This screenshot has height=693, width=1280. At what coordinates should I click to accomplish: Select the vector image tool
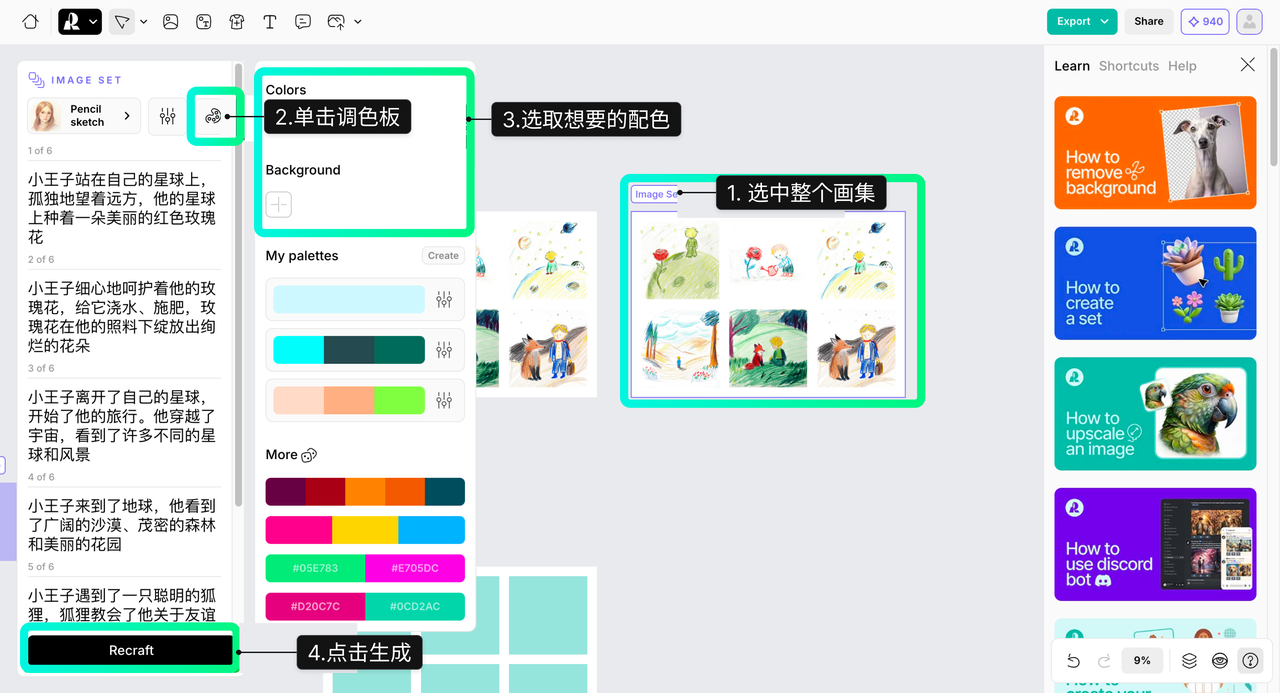point(204,21)
